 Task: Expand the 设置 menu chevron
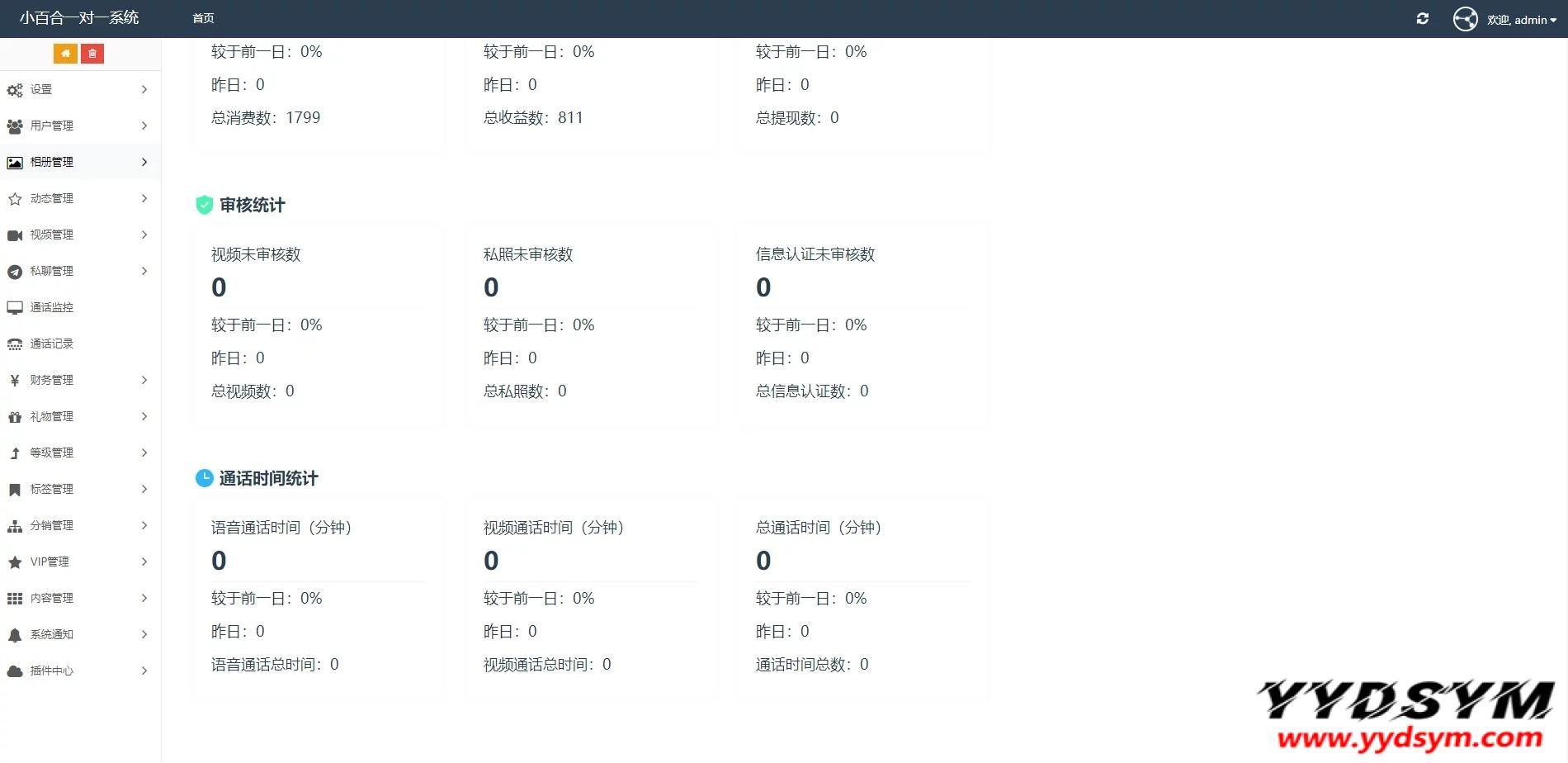pos(144,89)
